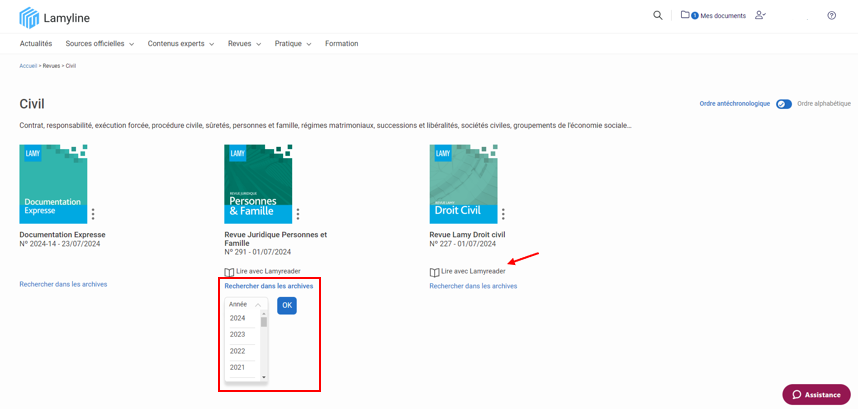Click the help question mark icon
The width and height of the screenshot is (866, 414).
click(x=831, y=16)
